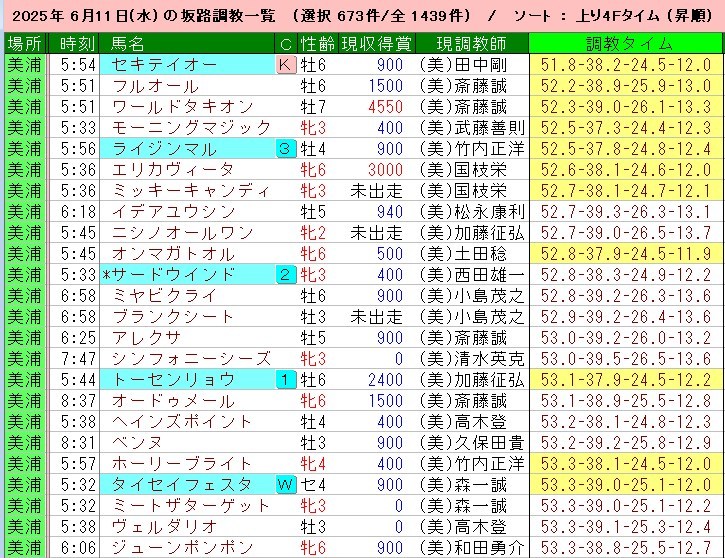Select horse name ヴェルダリオ

[x=164, y=527]
